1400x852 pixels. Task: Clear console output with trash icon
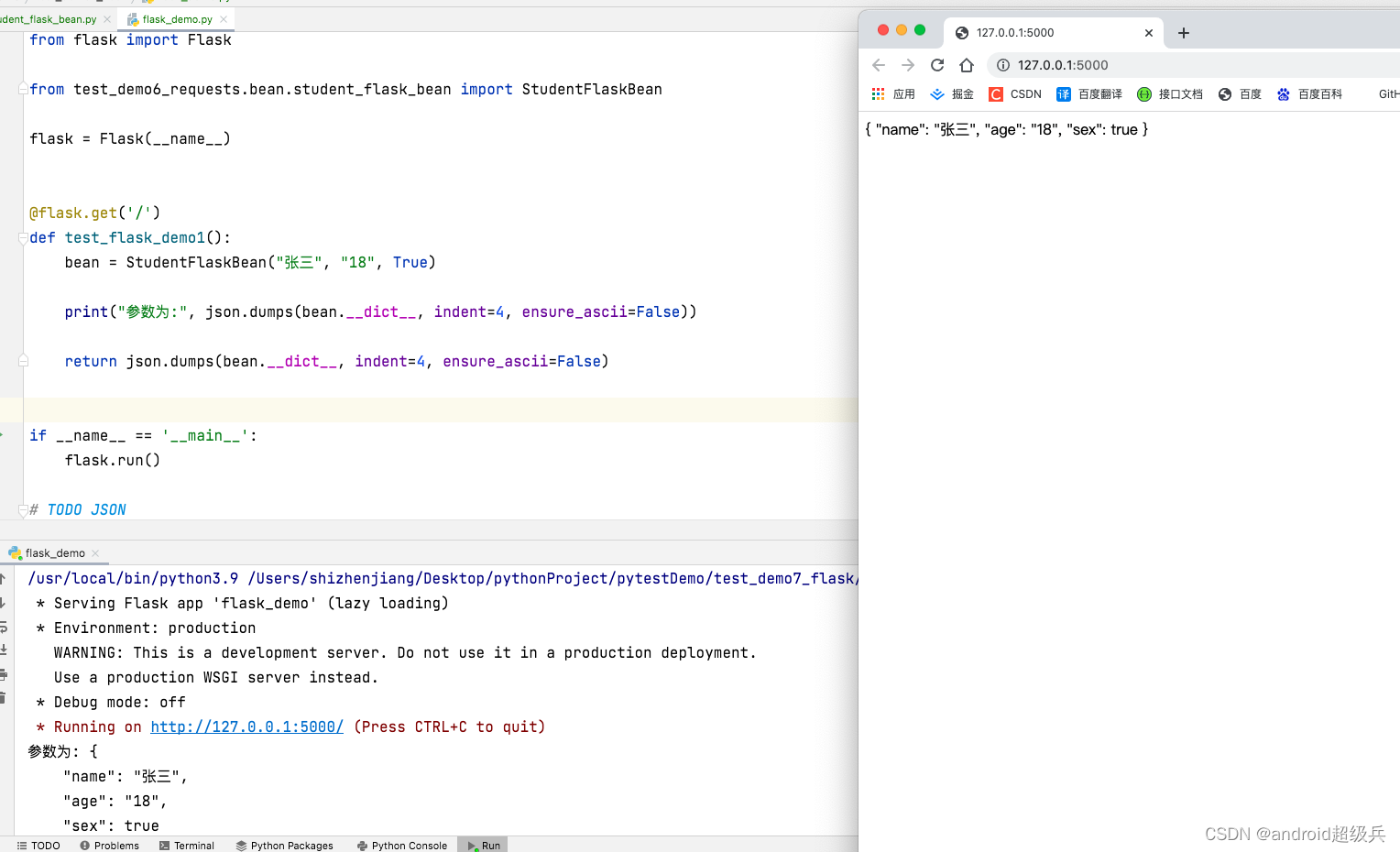[x=3, y=698]
